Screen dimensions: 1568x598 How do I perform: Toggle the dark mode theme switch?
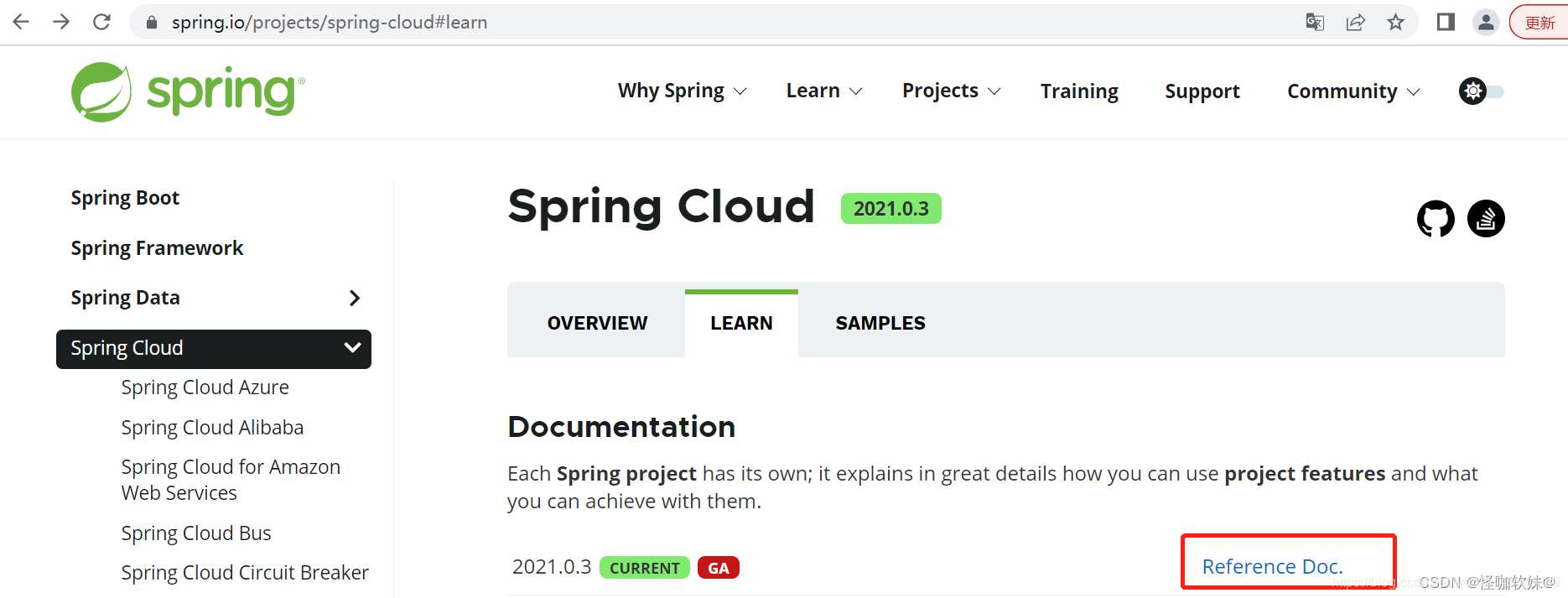coord(1481,91)
